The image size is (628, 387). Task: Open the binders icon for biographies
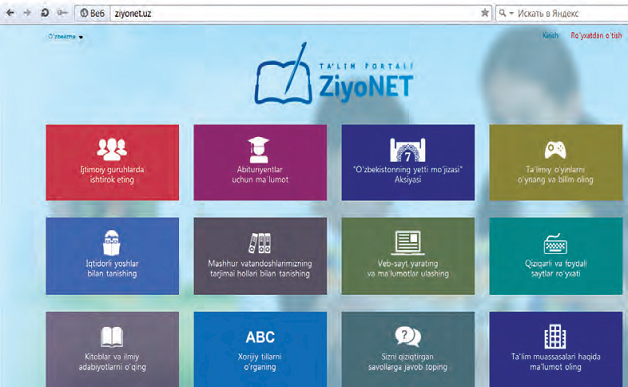point(260,243)
